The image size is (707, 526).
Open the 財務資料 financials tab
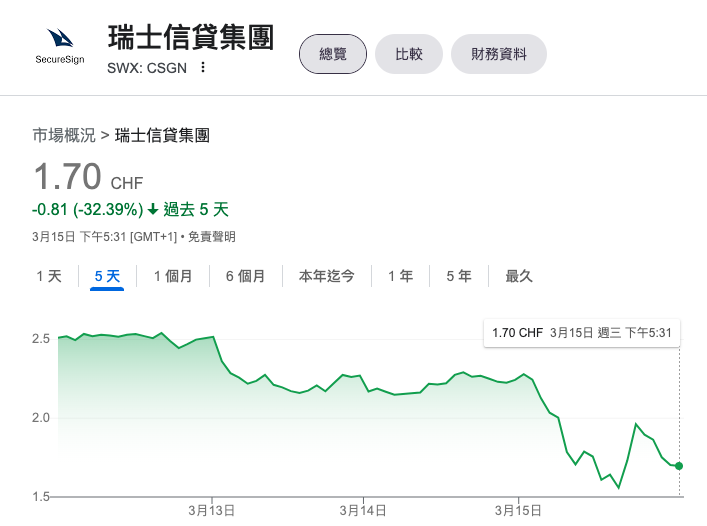click(499, 54)
